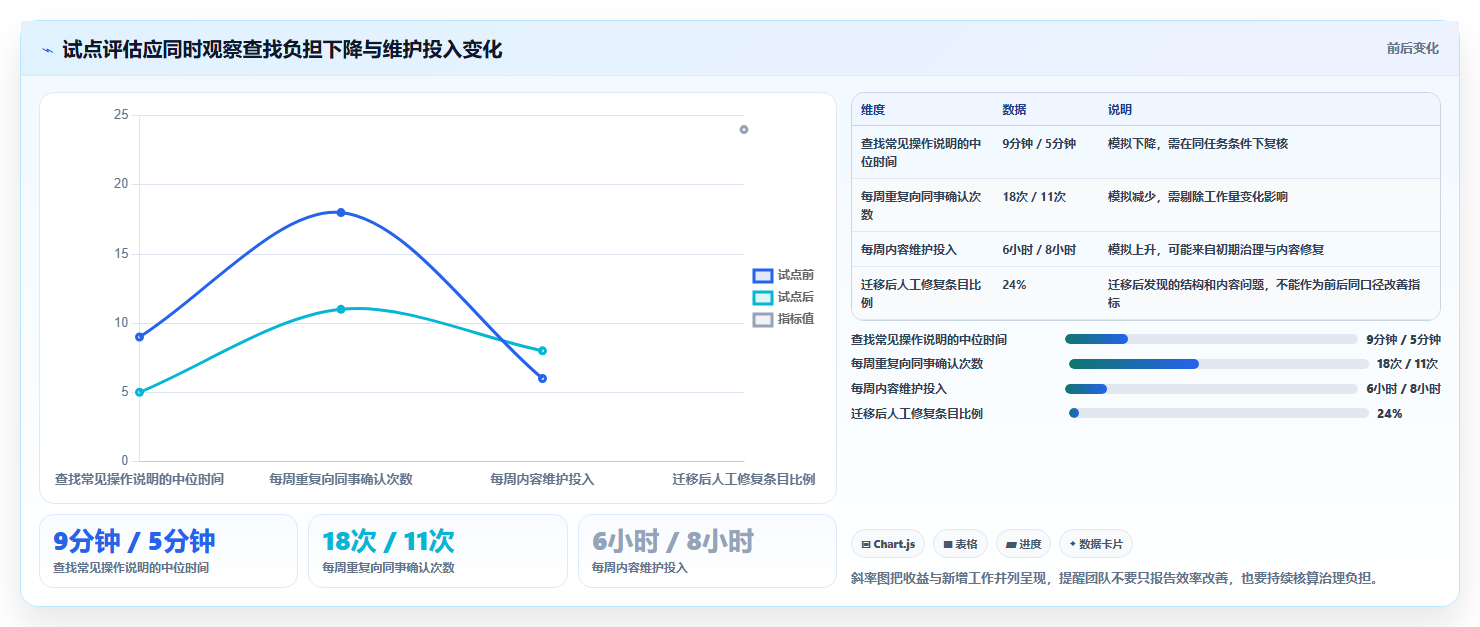Click table row label 迁移后人工修复条目比例

point(920,293)
